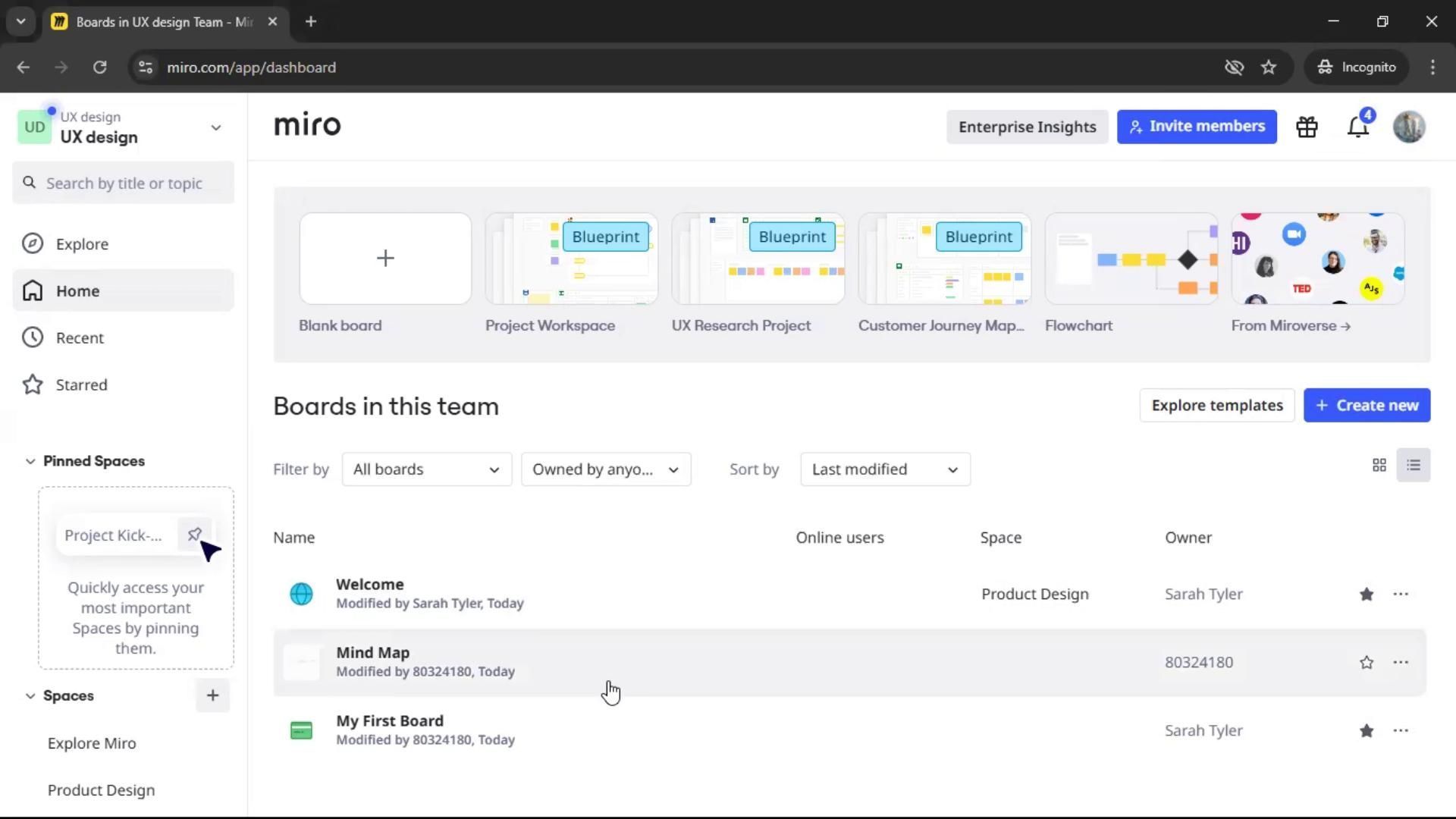Open the user profile avatar
Viewport: 1456px width, 819px height.
(x=1409, y=127)
